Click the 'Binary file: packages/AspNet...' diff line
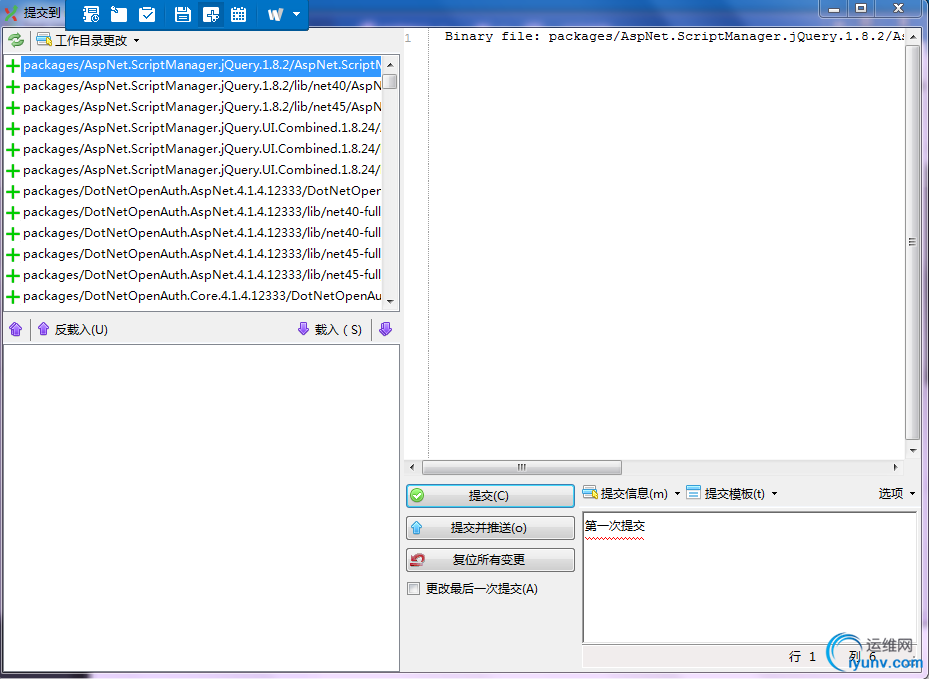Screen dimensions: 929x679 tap(674, 37)
